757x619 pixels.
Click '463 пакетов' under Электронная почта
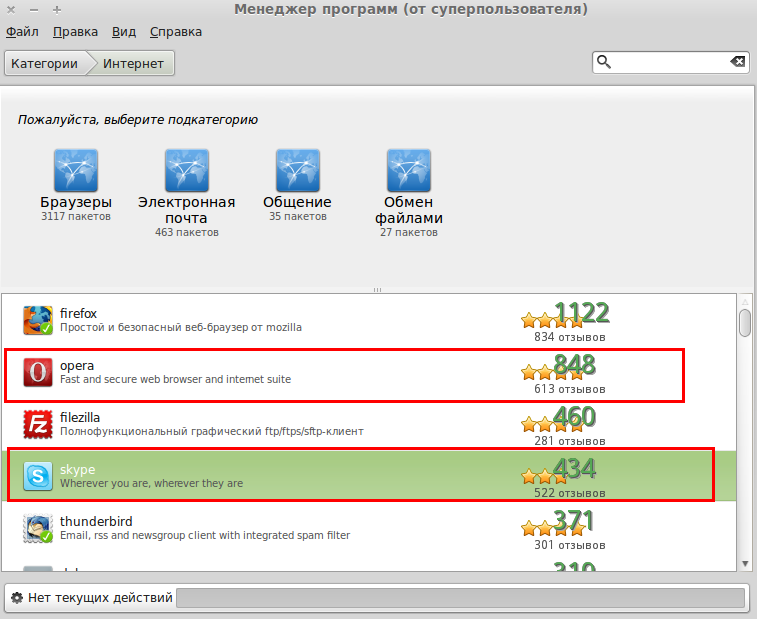[187, 232]
